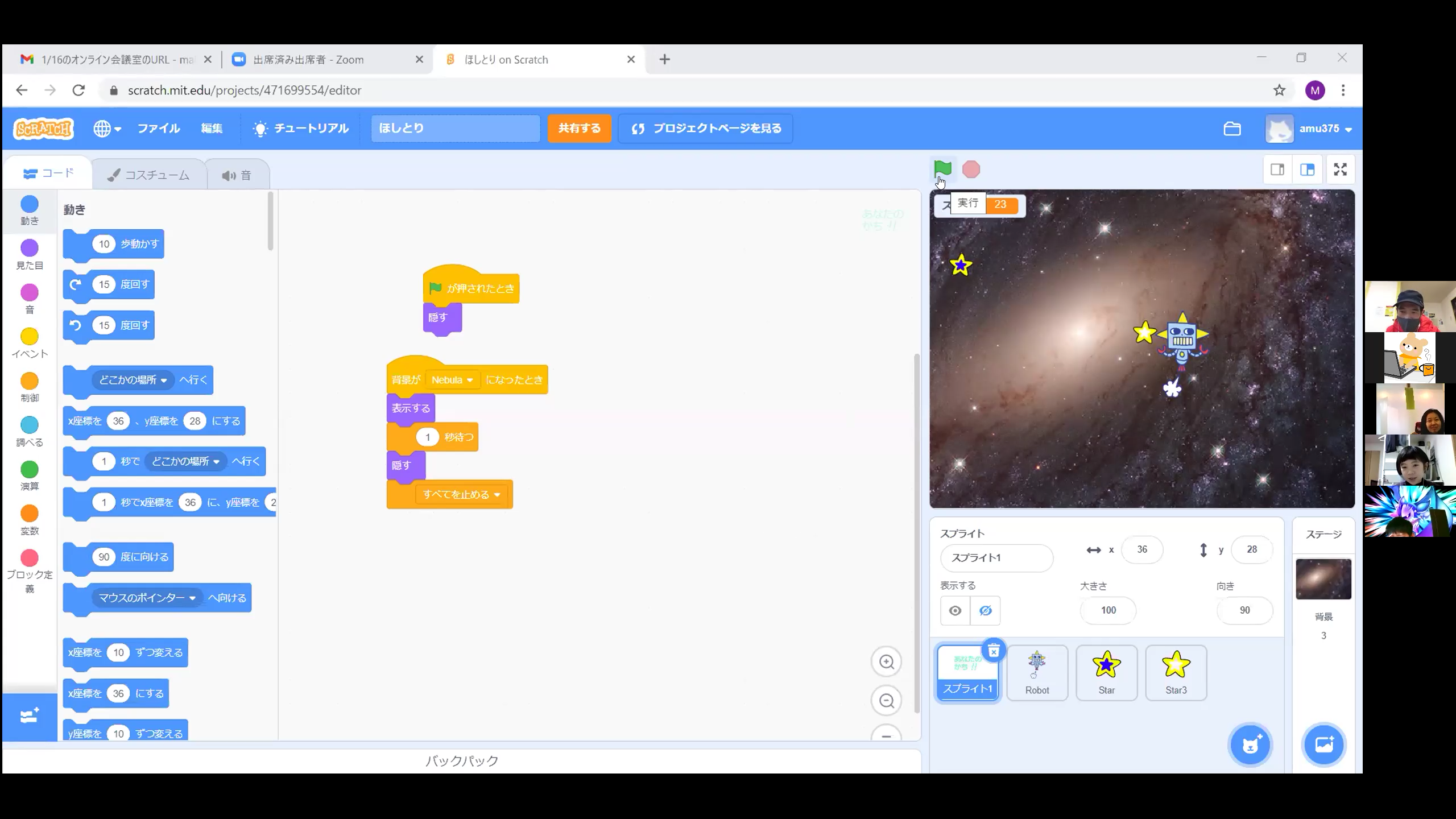The image size is (1456, 819).
Task: Open the My Stuff folder icon
Action: pyautogui.click(x=1232, y=129)
